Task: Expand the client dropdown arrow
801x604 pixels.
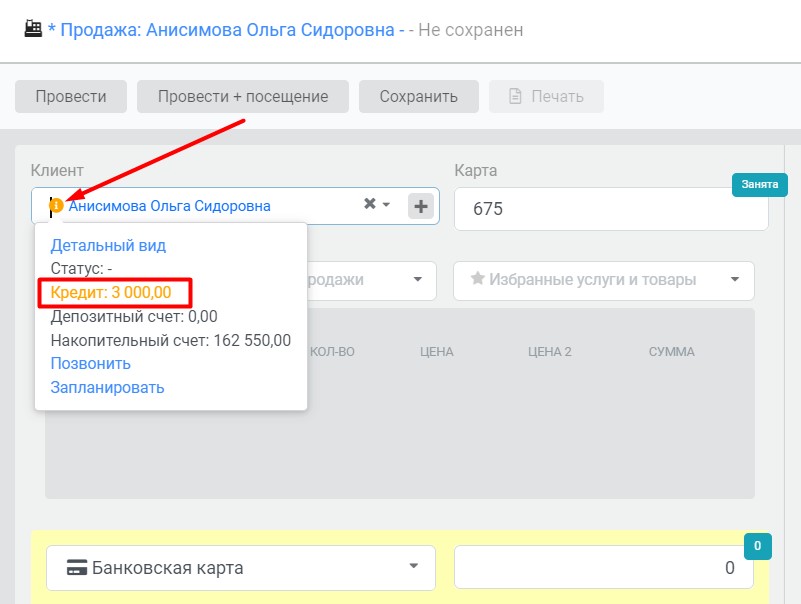Action: 387,204
